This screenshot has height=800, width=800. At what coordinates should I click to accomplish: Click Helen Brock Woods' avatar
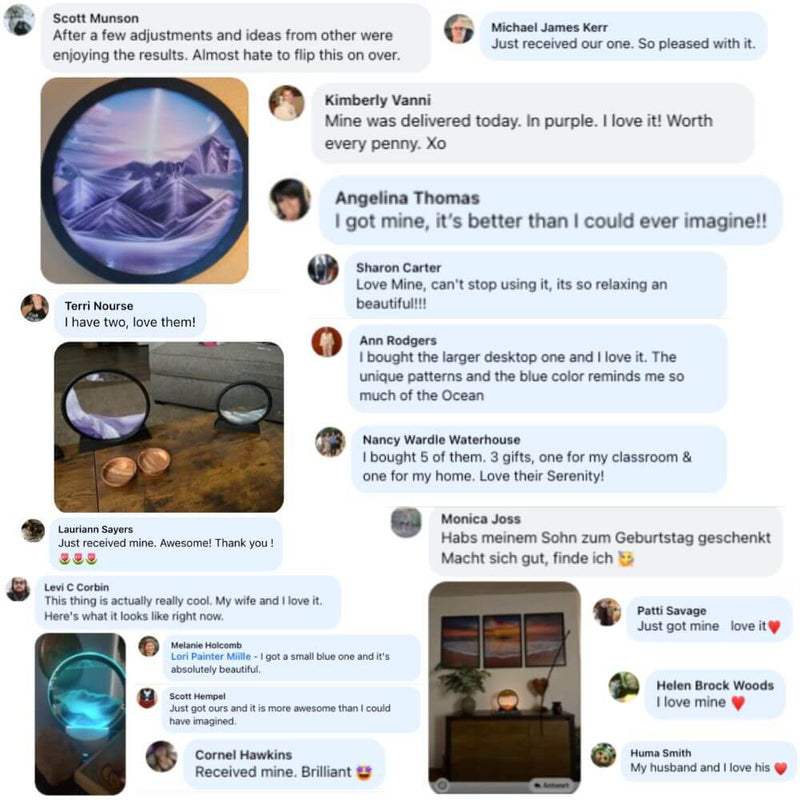(x=623, y=686)
